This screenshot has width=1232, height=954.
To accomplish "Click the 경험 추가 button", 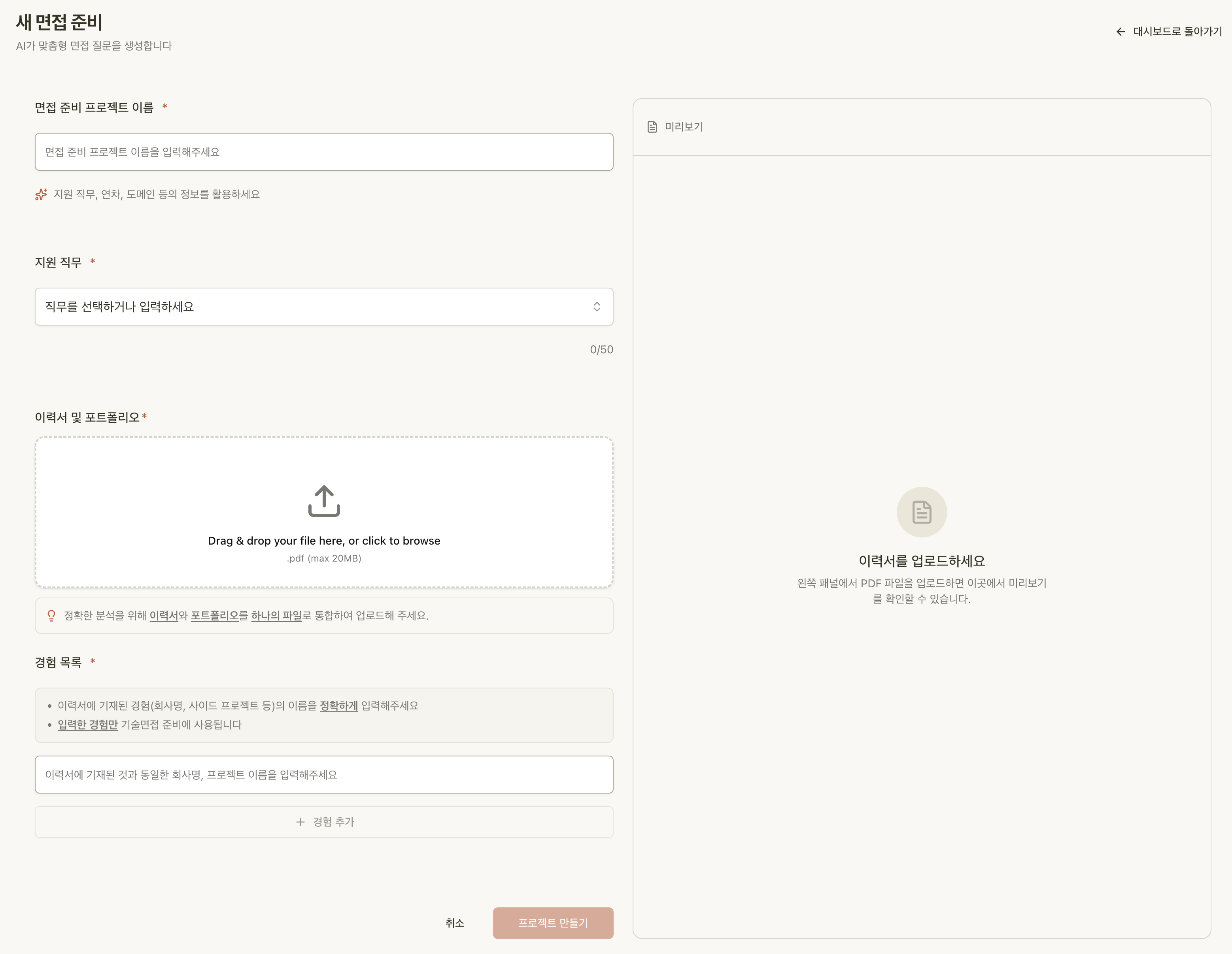I will click(333, 822).
